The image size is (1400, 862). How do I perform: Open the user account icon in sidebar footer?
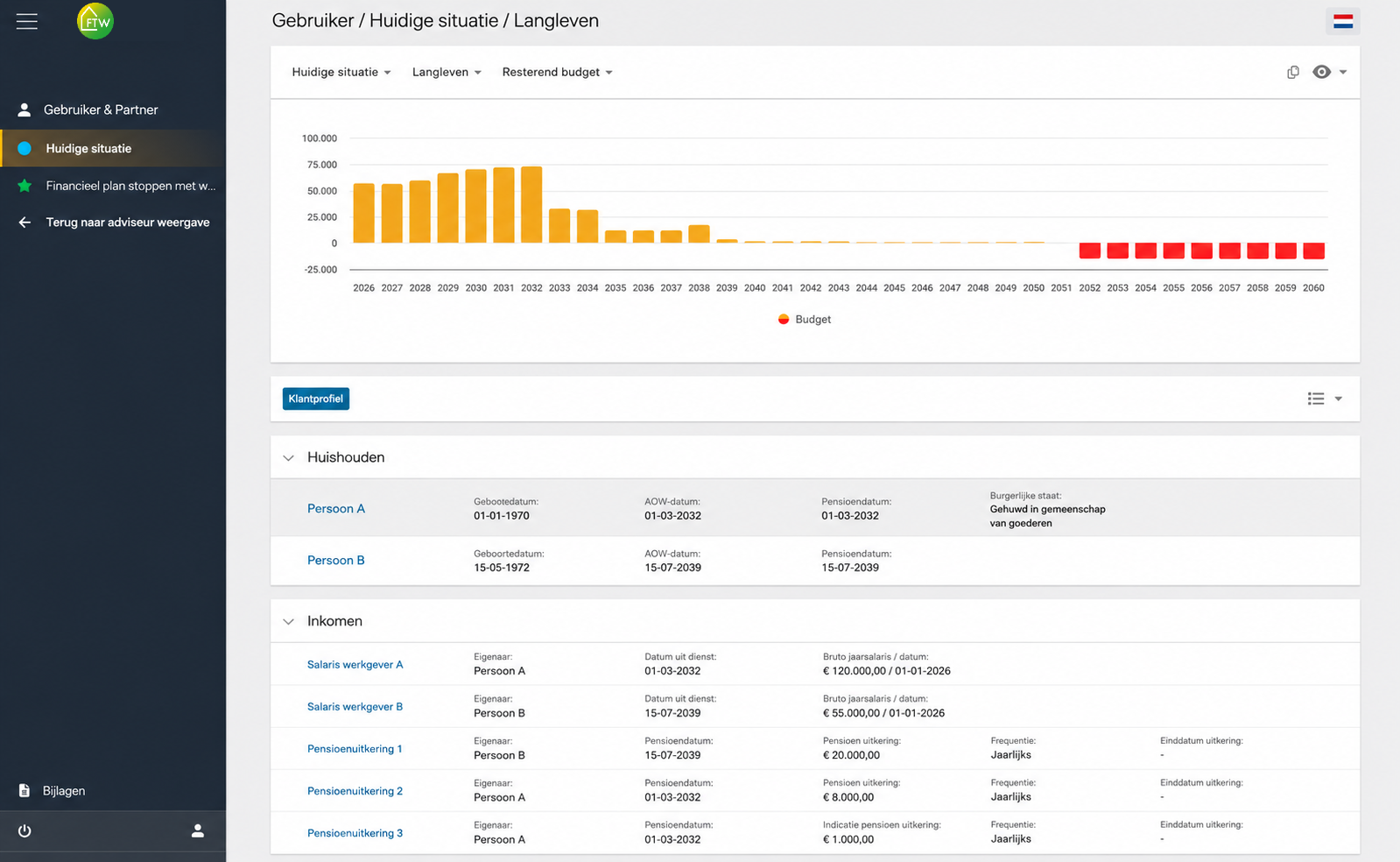(198, 830)
